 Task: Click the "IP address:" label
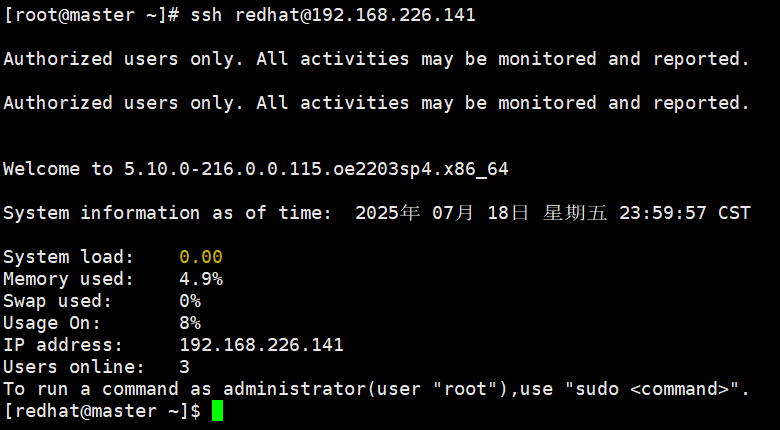63,345
